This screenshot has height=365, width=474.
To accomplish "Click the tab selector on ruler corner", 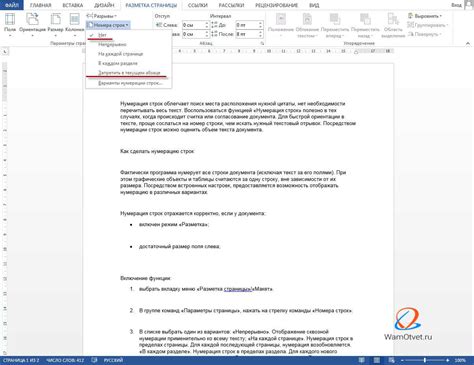I will click(x=5, y=52).
